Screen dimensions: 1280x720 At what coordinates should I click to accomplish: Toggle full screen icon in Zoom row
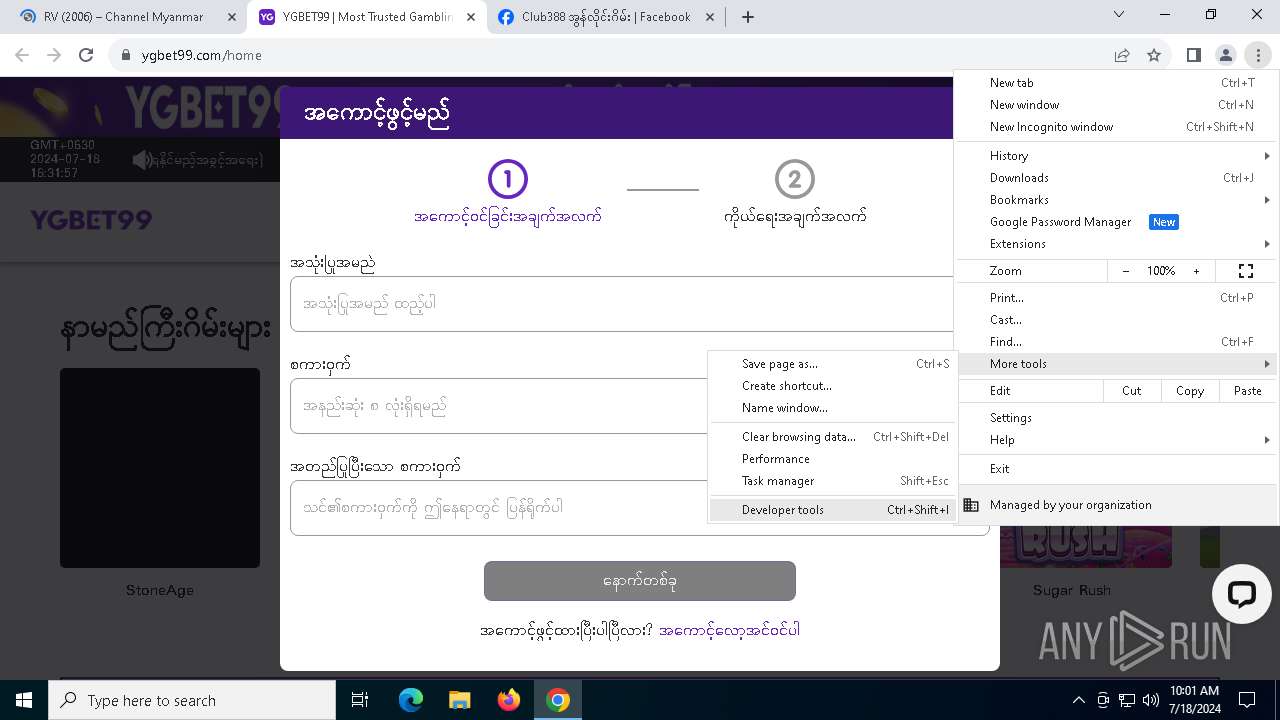1246,271
